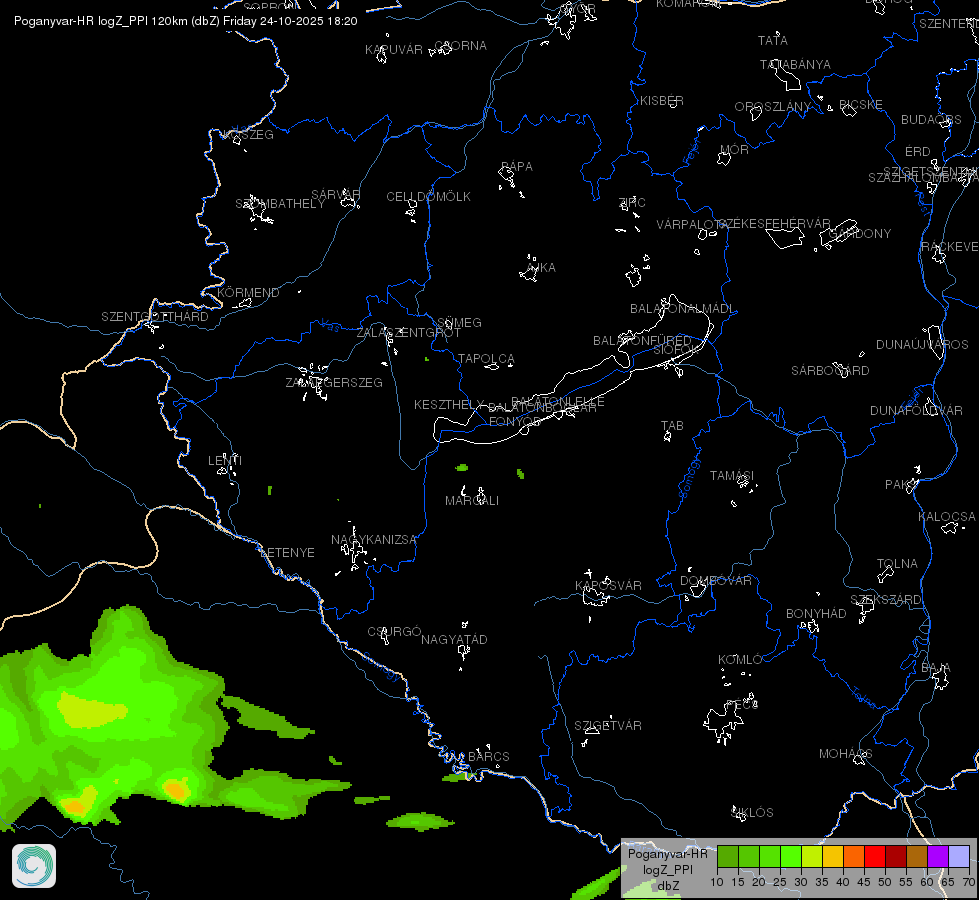979x900 pixels.
Task: Click the SÜMEG city label
Action: (460, 322)
